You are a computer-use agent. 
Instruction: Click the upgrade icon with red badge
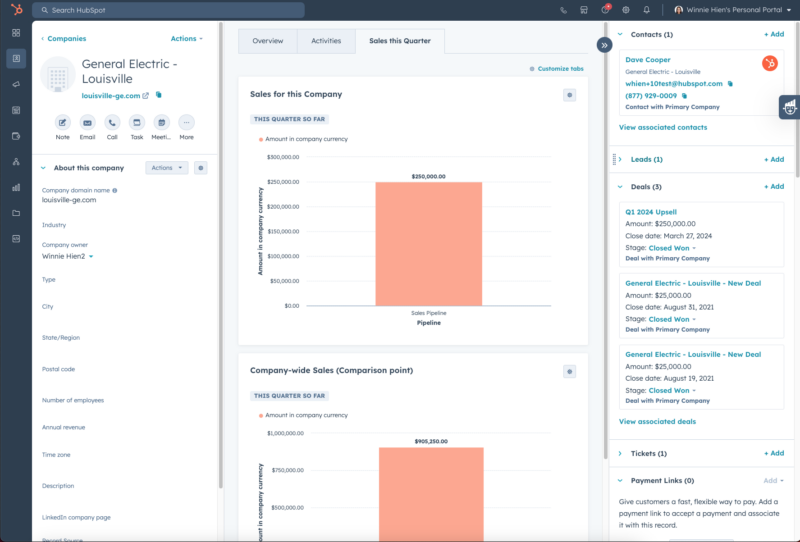pyautogui.click(x=605, y=9)
